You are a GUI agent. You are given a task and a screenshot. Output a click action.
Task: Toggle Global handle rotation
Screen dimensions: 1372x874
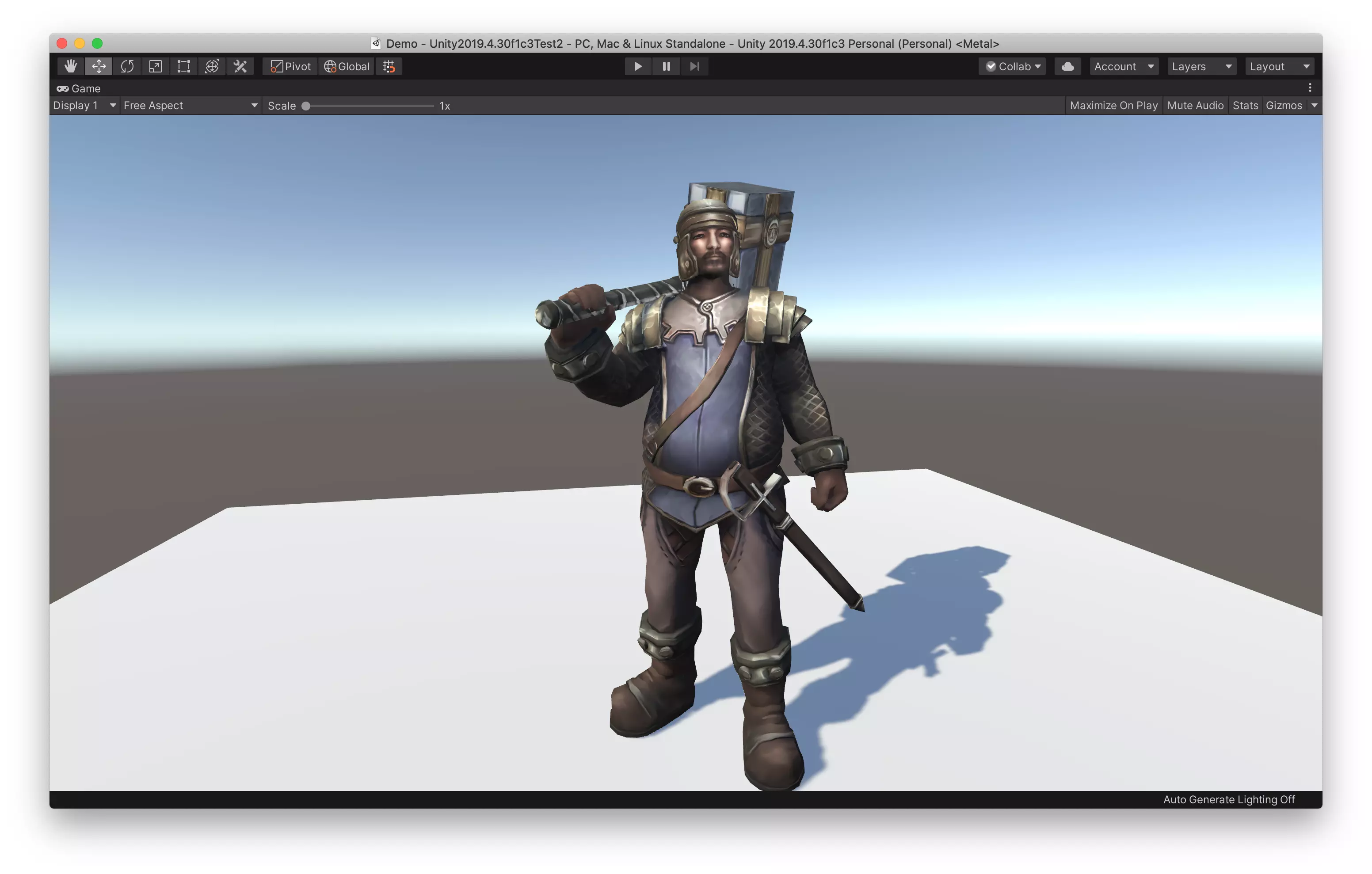pos(347,67)
